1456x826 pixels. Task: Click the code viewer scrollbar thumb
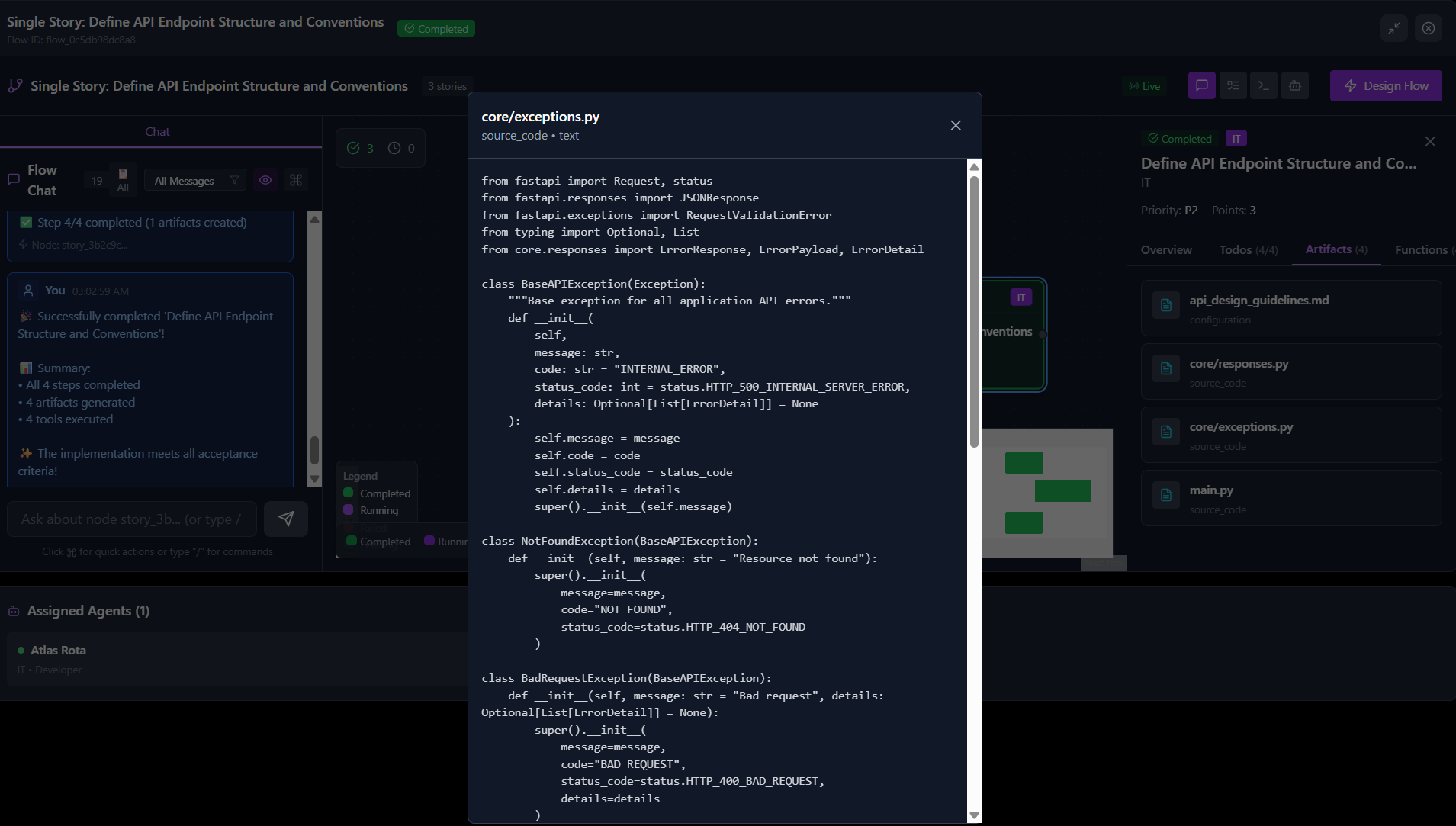[974, 312]
